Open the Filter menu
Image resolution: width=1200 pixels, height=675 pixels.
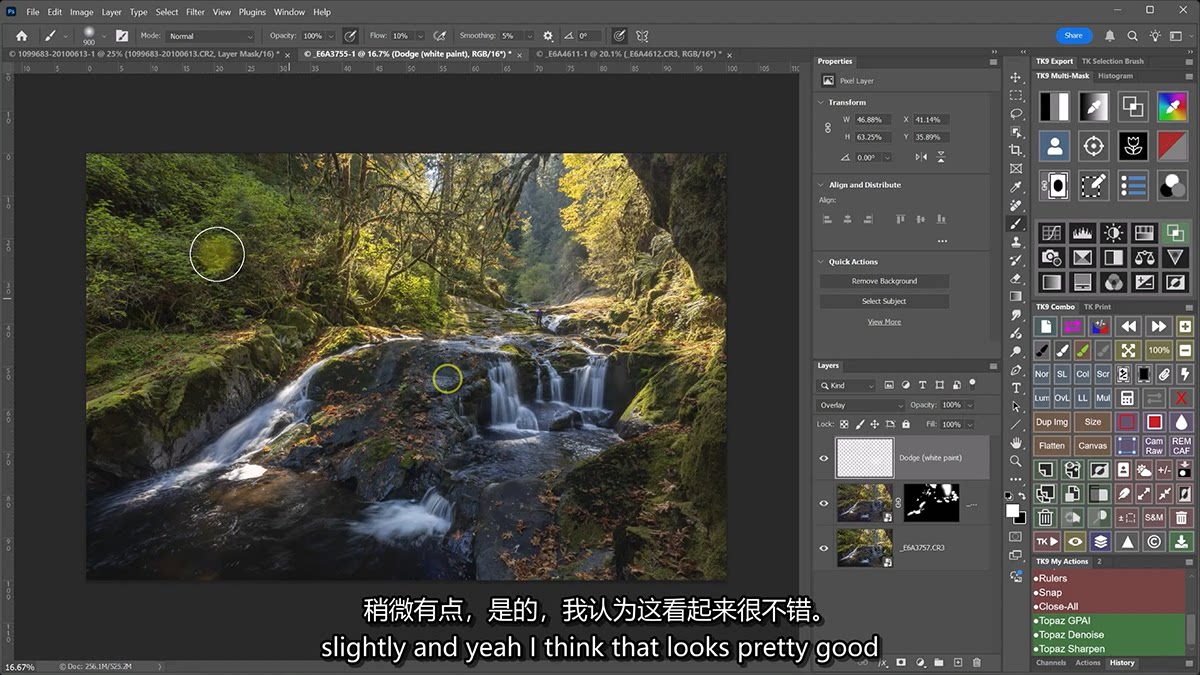[x=195, y=12]
